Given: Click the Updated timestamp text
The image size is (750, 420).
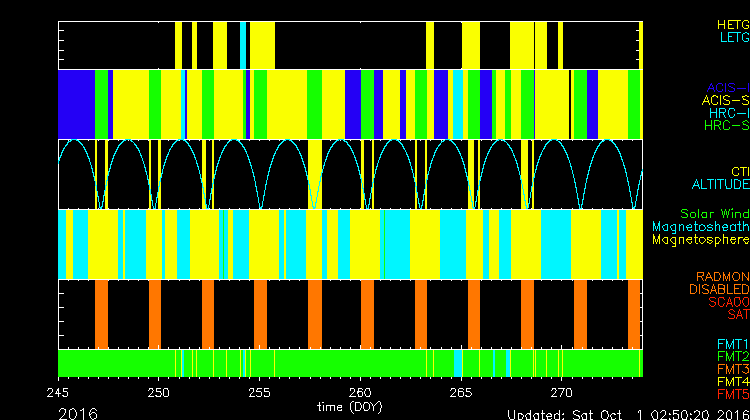Looking at the screenshot, I should click(x=627, y=413).
